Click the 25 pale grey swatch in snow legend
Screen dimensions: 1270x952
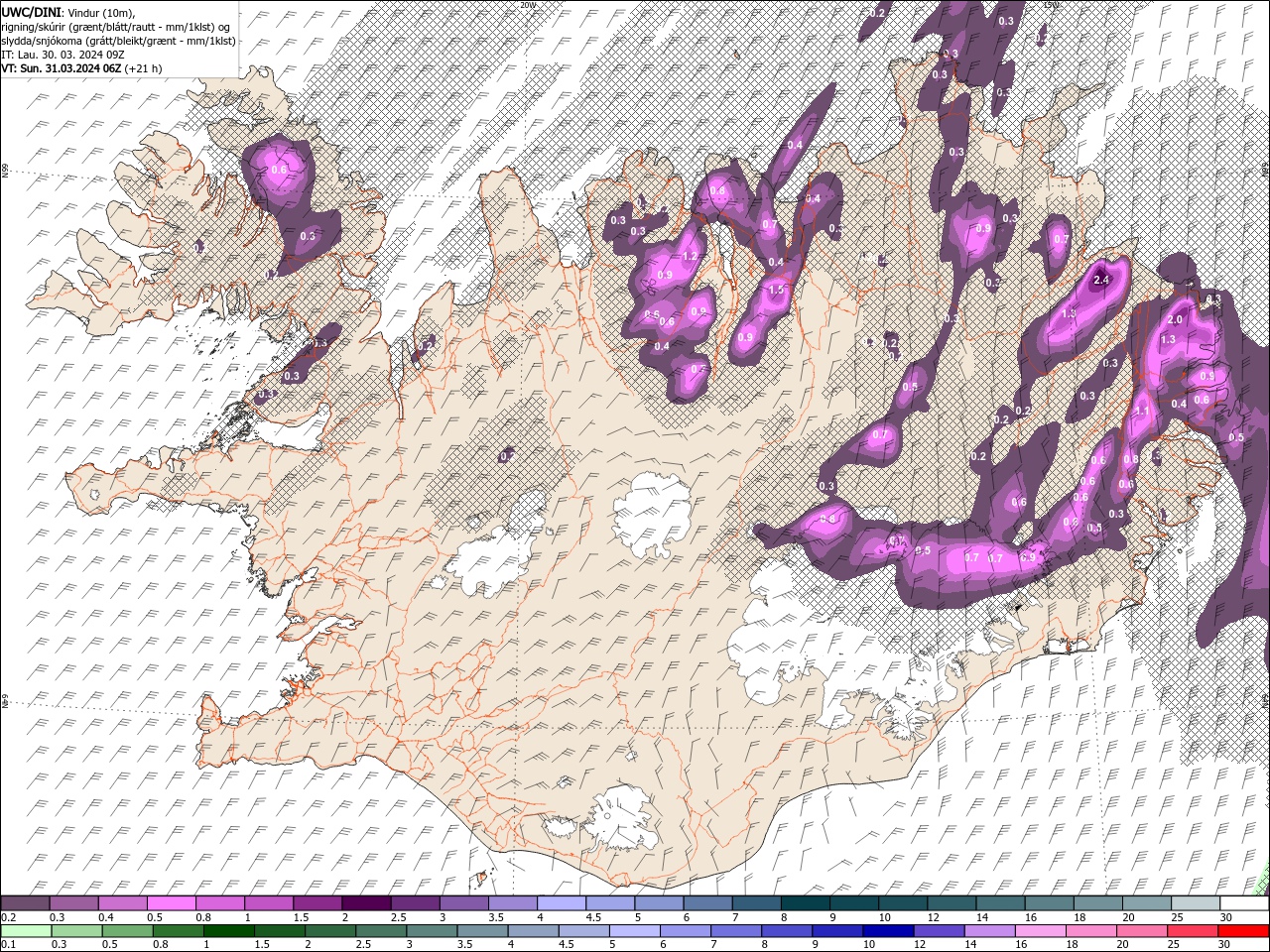point(1196,903)
